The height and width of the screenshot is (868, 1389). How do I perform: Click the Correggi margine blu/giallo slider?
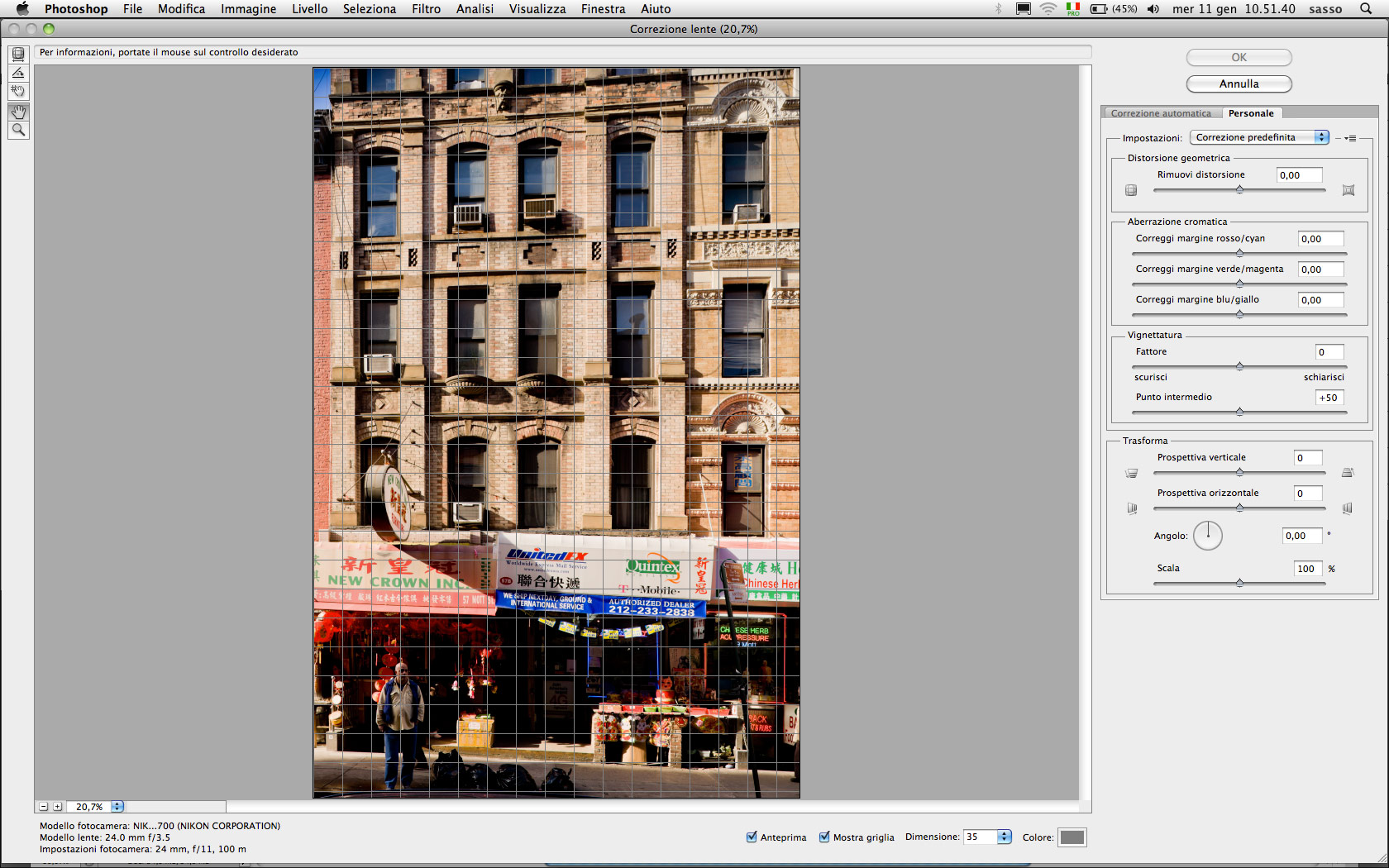[x=1239, y=314]
